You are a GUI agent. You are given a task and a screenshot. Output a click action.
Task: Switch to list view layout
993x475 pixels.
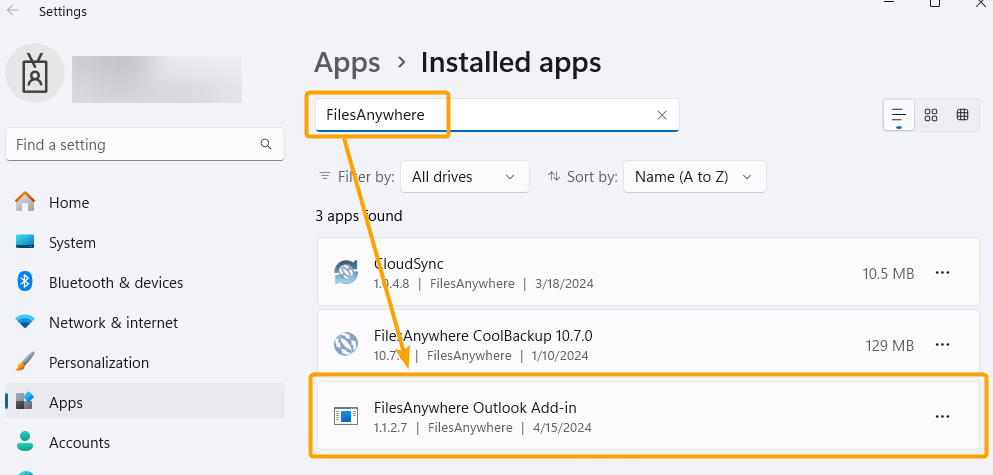899,115
